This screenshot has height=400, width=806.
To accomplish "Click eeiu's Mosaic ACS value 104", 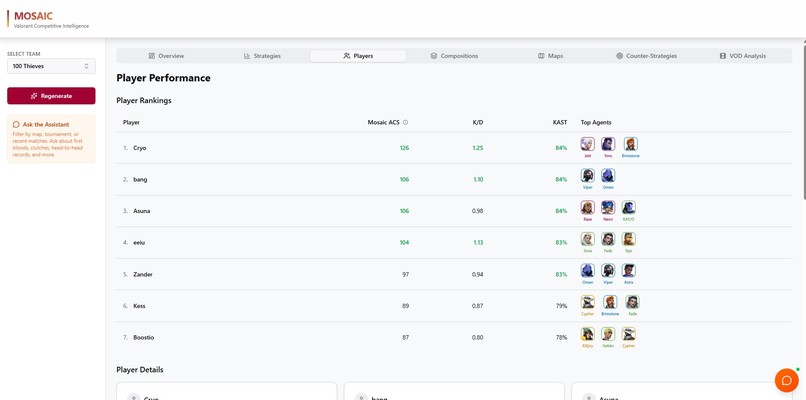I will click(x=405, y=243).
